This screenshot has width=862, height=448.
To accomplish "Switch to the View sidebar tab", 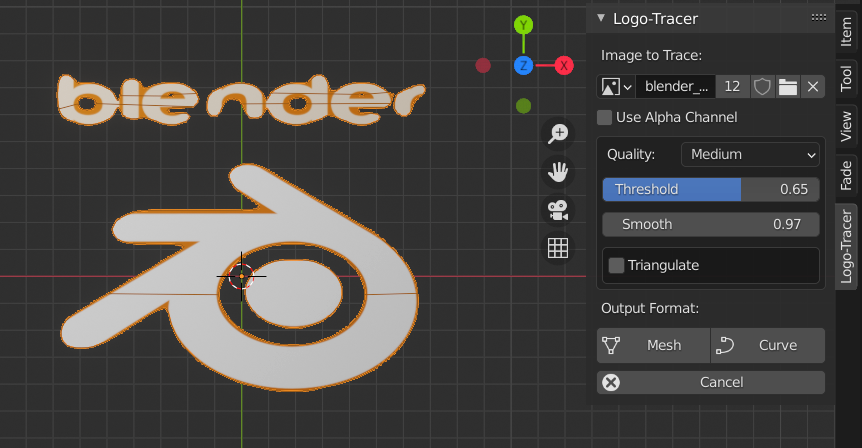I will tap(847, 126).
